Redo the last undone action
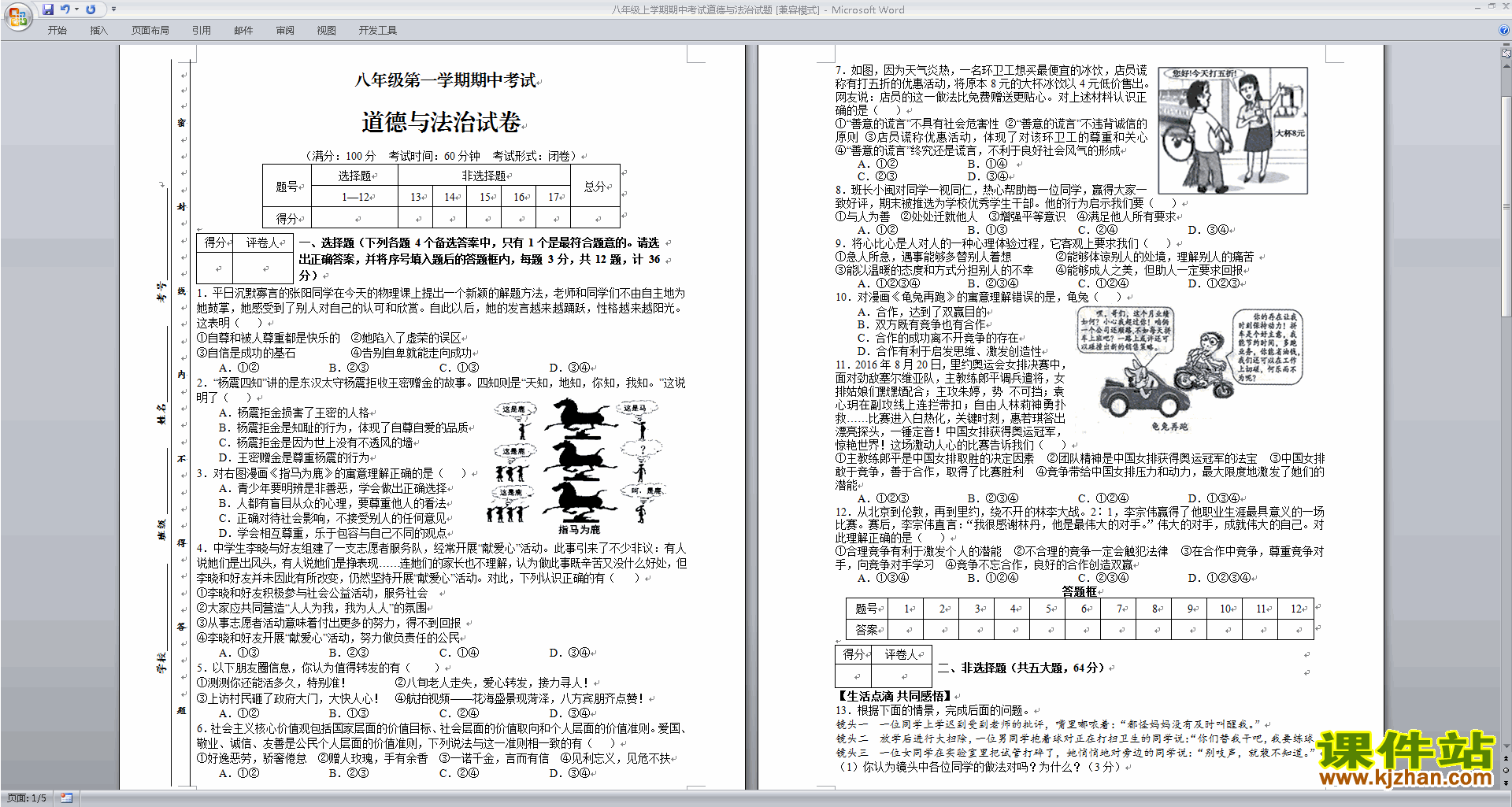 point(91,9)
